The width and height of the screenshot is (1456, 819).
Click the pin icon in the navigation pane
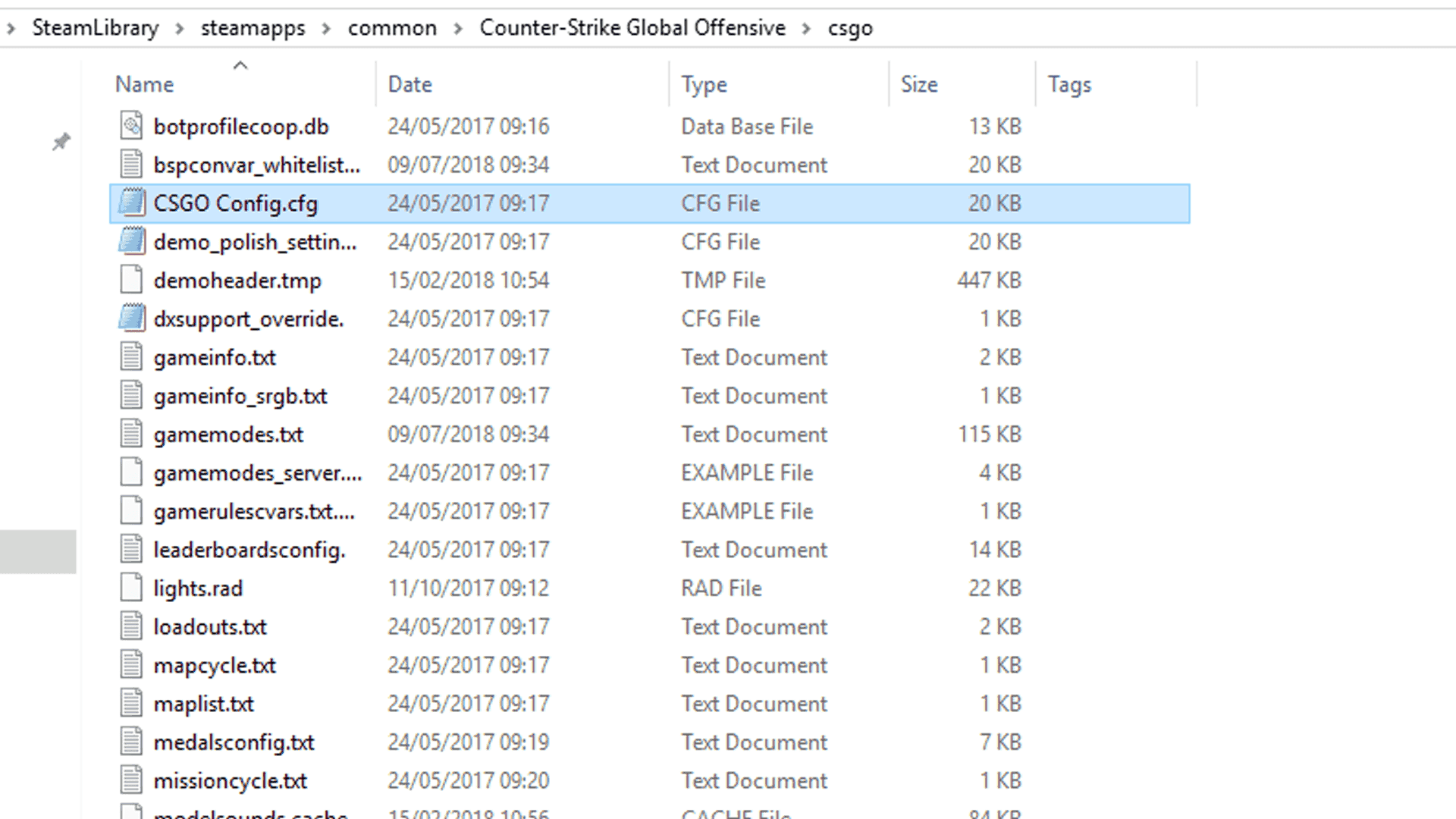pos(61,142)
